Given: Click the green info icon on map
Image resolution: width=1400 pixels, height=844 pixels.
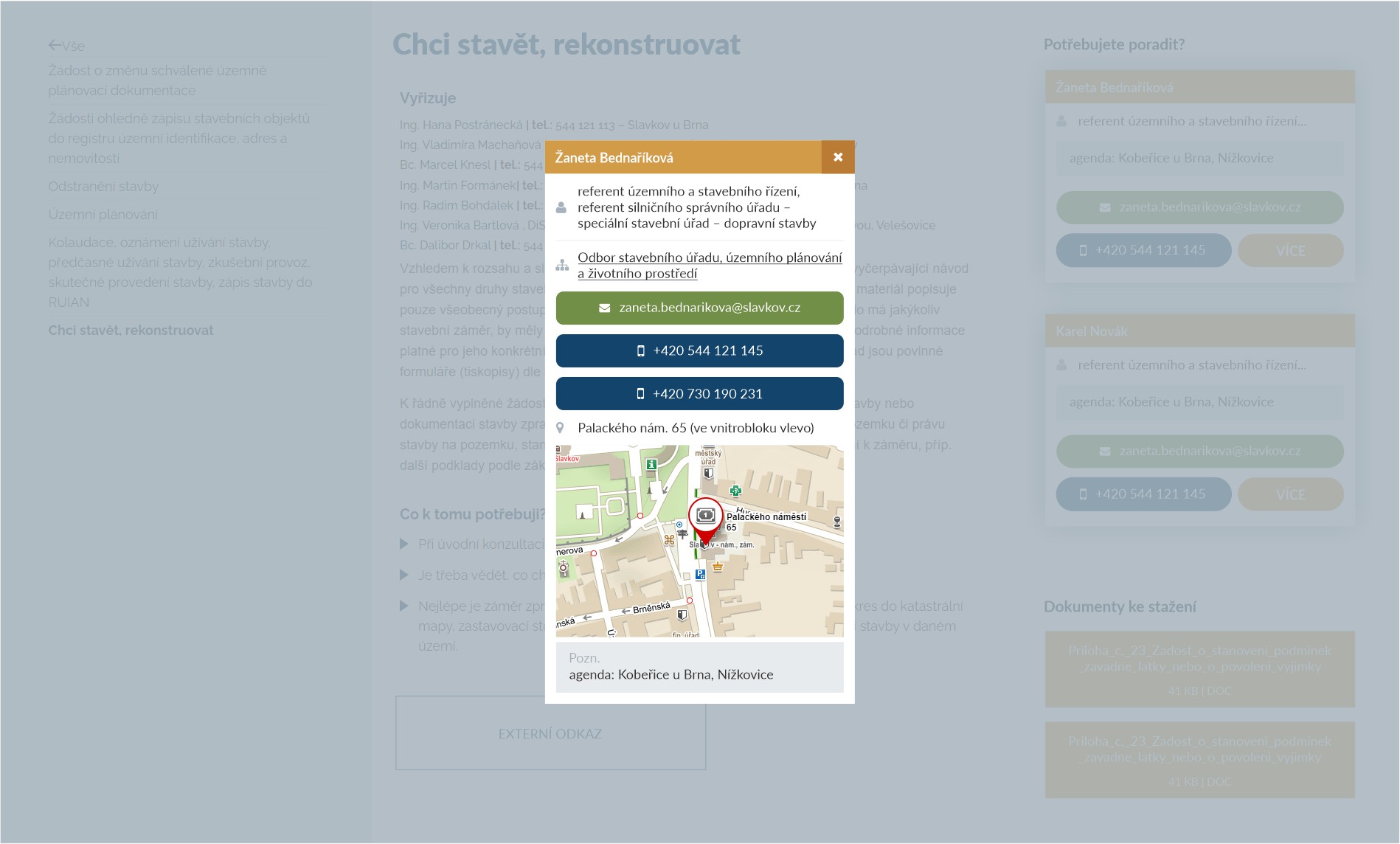Looking at the screenshot, I should [x=651, y=464].
